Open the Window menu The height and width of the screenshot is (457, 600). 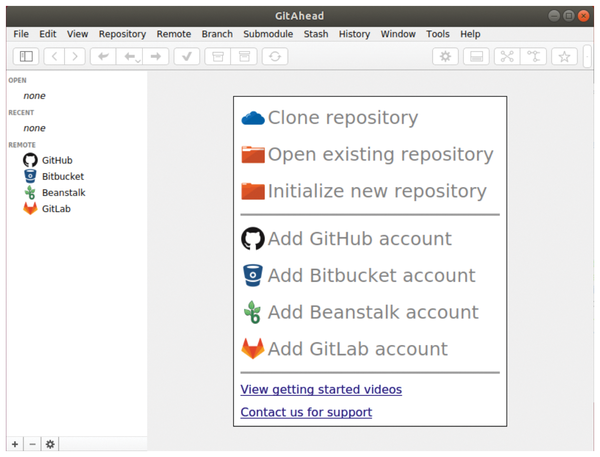click(x=398, y=34)
